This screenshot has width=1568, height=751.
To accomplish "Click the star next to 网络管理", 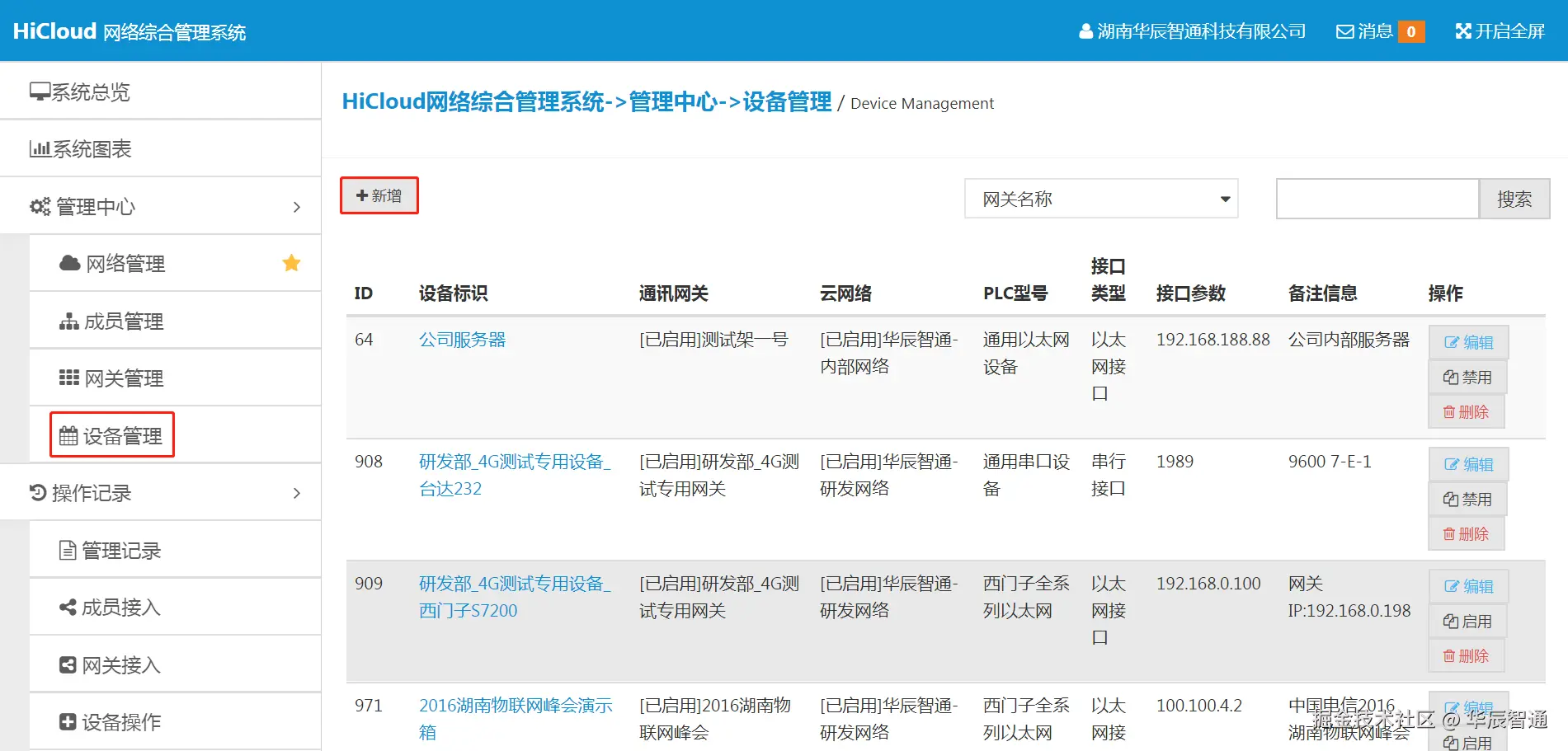I will [290, 263].
